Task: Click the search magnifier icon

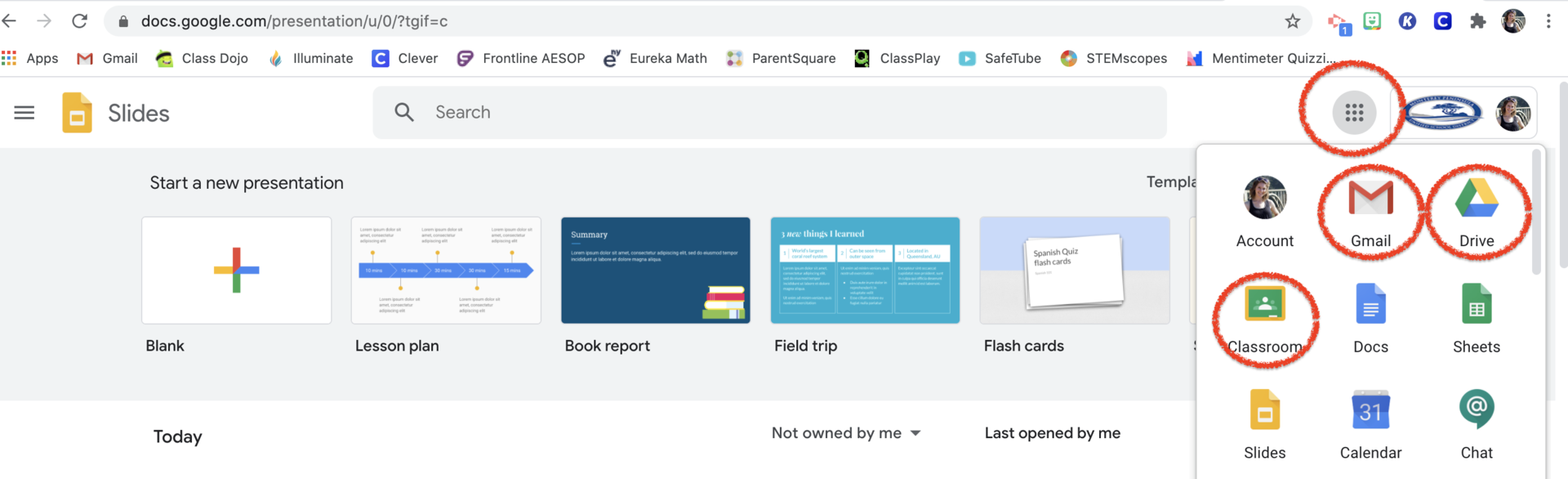Action: coord(404,112)
